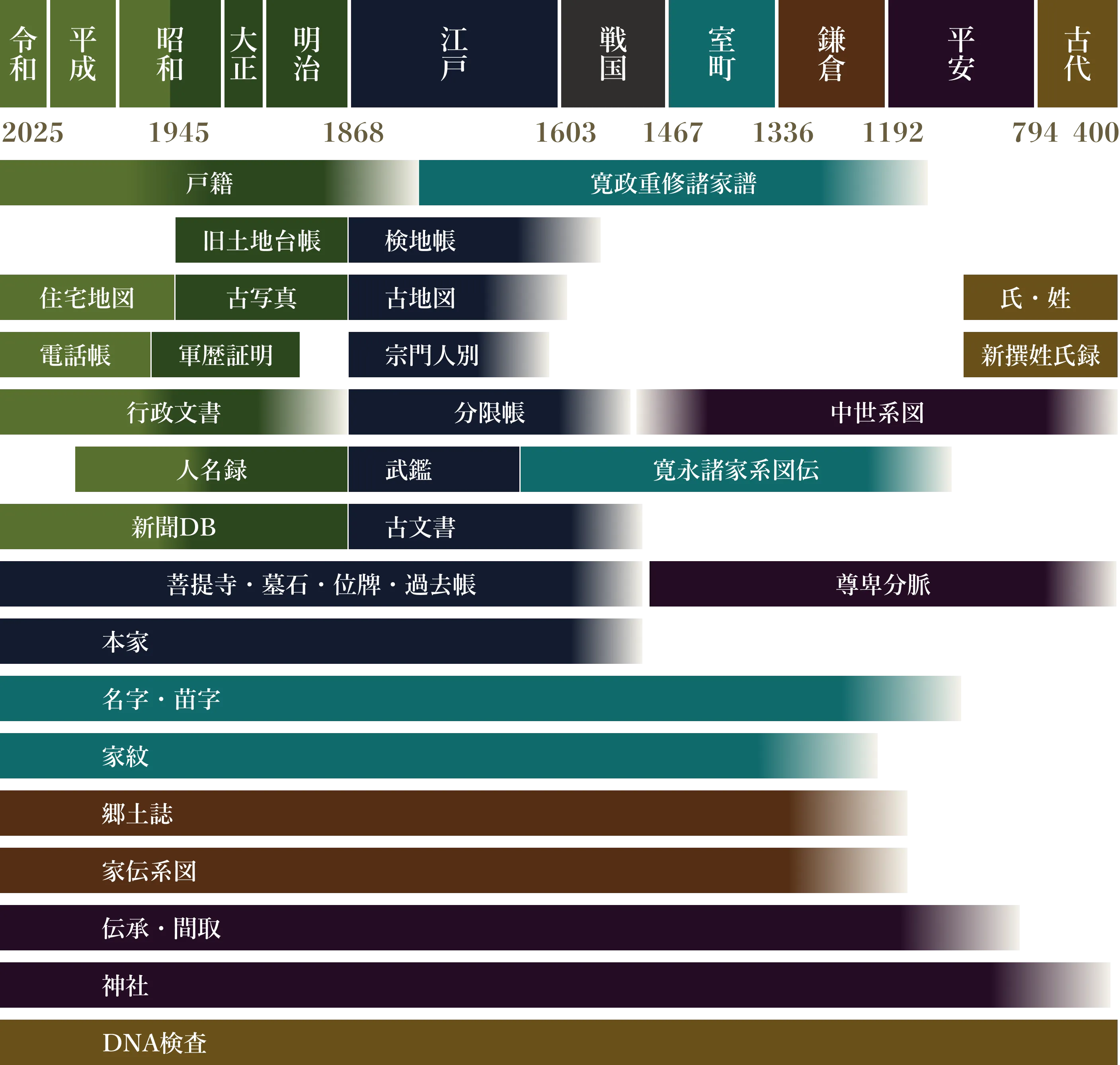1120x1065 pixels.
Task: Click the 家紋 bar
Action: tap(438, 756)
